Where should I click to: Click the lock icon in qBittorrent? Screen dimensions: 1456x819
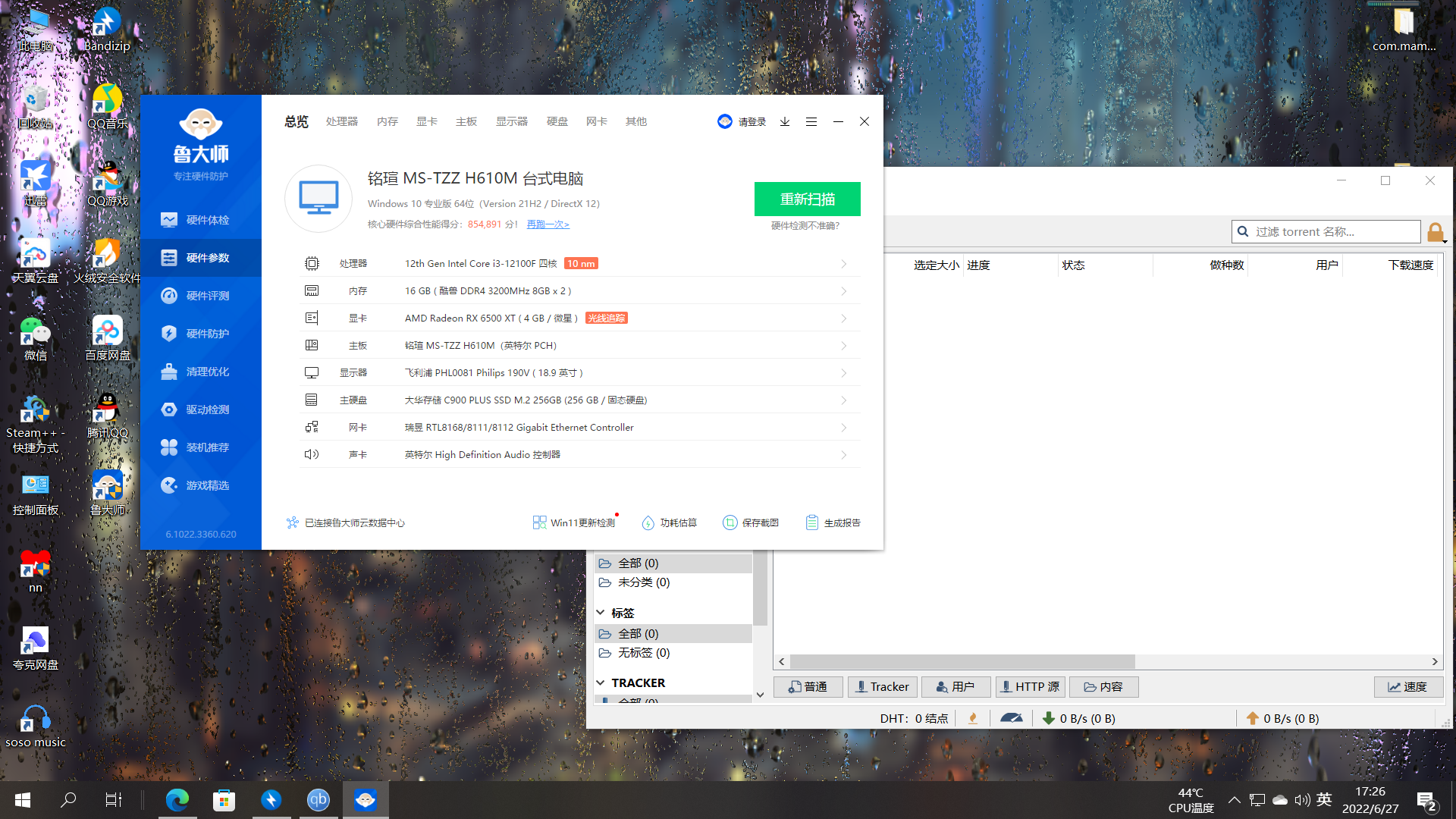[x=1436, y=232]
